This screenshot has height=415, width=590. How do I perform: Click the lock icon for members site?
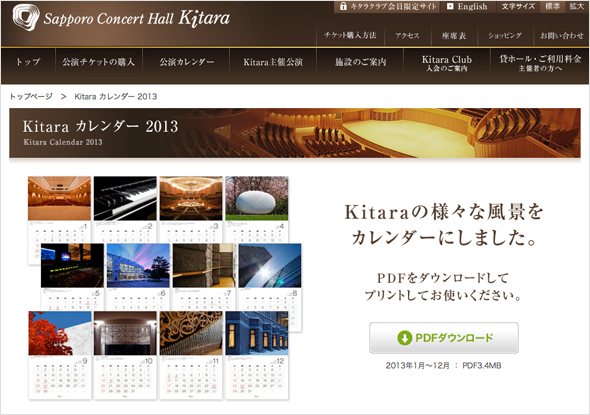[x=343, y=6]
